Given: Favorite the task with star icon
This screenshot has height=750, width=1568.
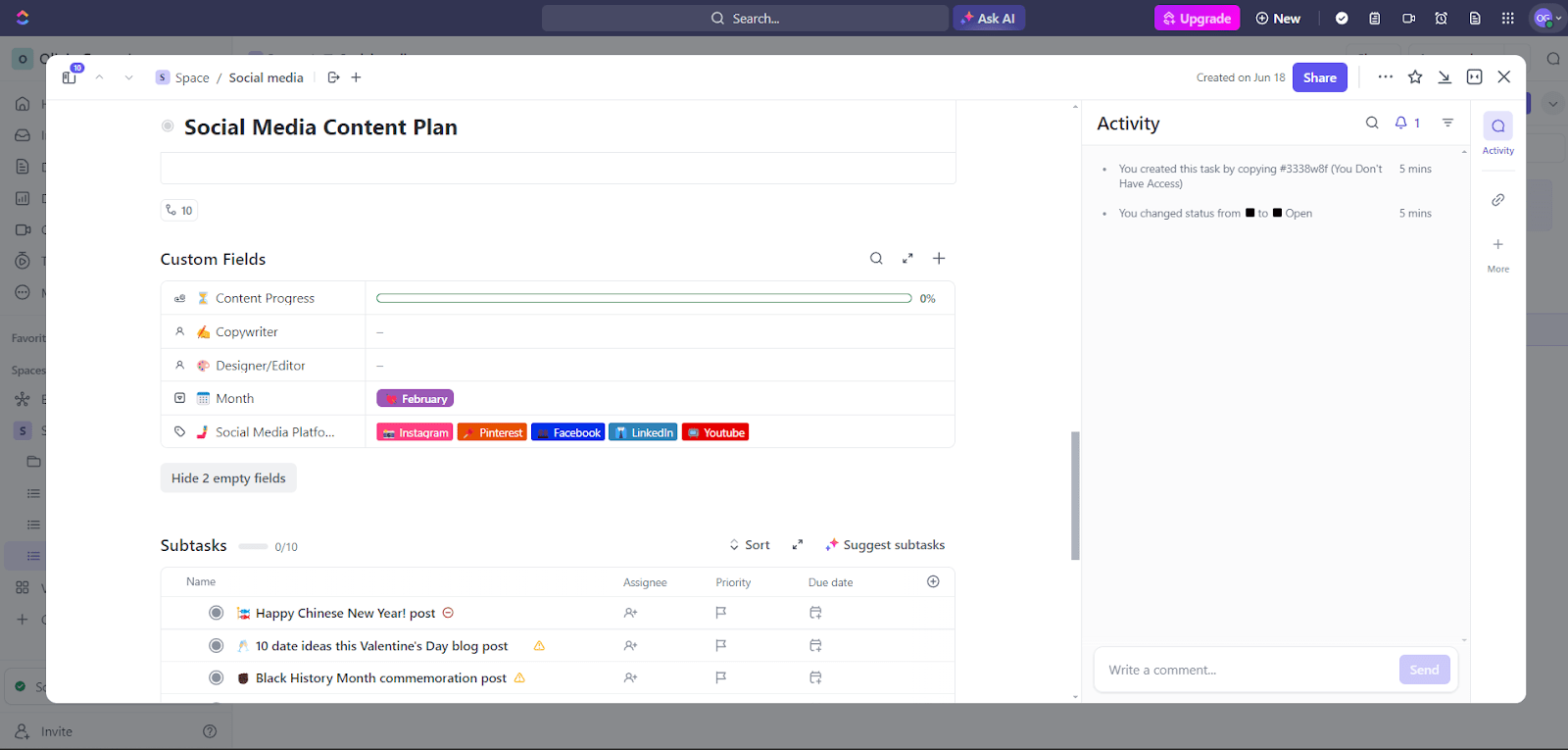Looking at the screenshot, I should point(1415,77).
